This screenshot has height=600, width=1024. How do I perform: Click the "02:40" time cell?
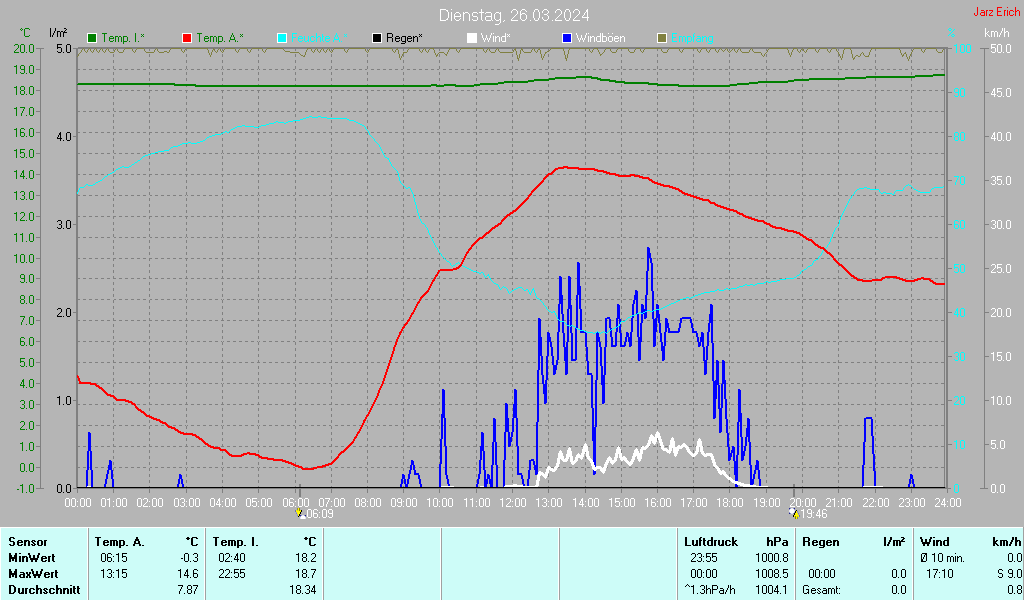pos(232,558)
